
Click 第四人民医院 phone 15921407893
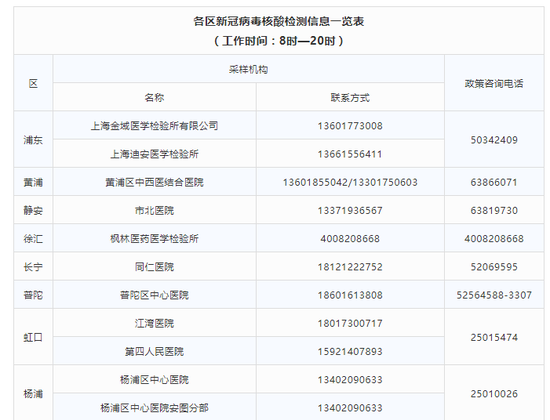pyautogui.click(x=350, y=351)
